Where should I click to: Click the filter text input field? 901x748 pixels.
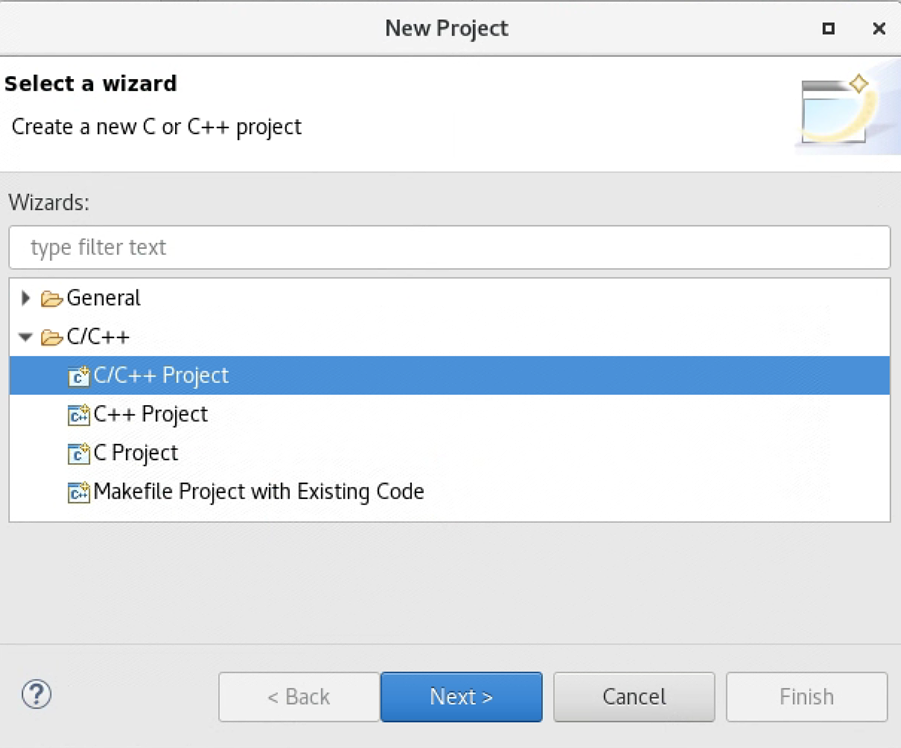448,247
